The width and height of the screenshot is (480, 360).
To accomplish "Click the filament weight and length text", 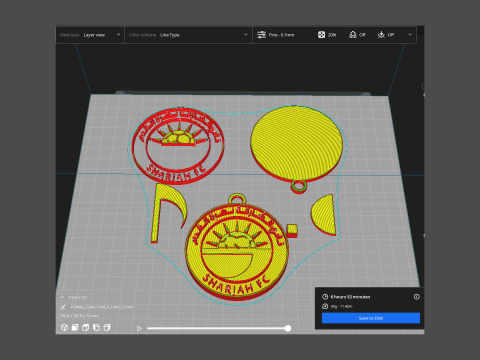I will (341, 306).
